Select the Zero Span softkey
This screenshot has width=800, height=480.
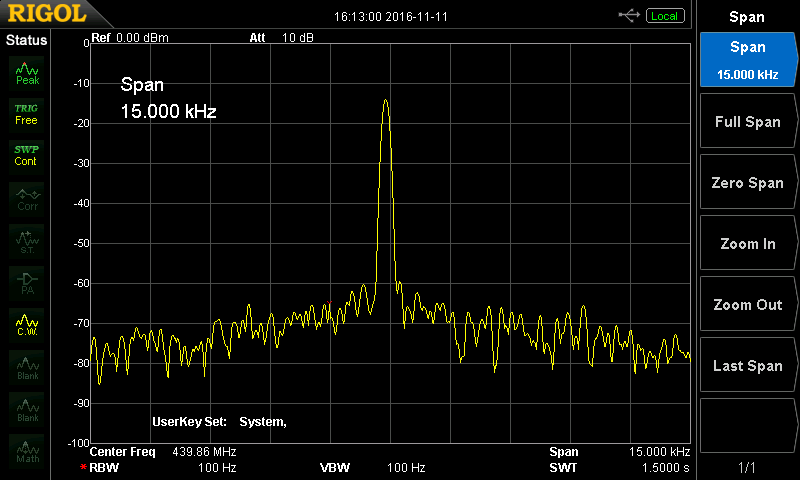(747, 183)
